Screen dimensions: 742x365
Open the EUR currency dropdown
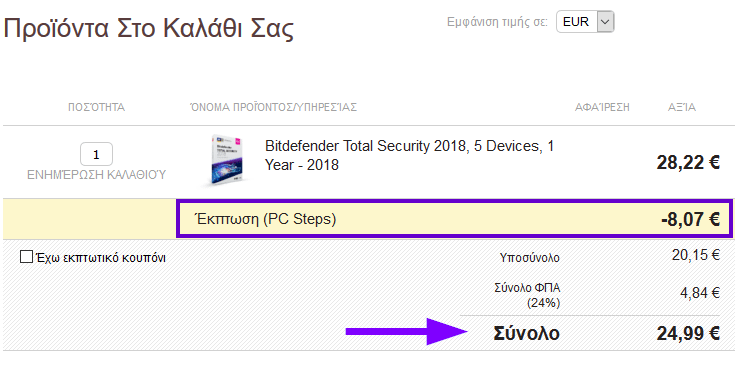585,22
